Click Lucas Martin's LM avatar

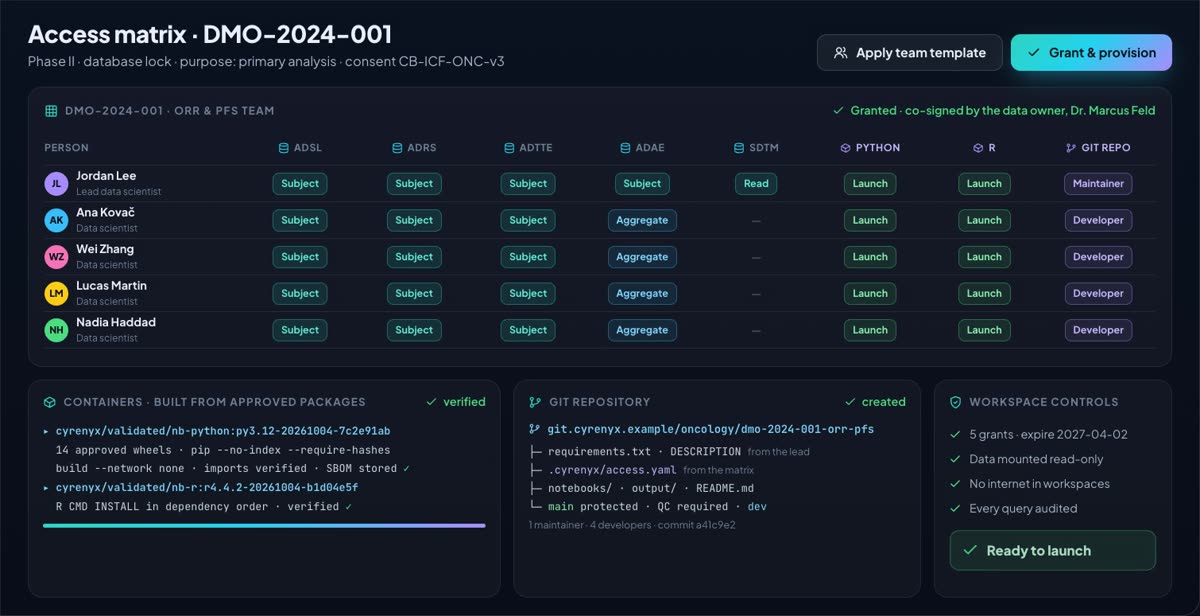(56, 294)
